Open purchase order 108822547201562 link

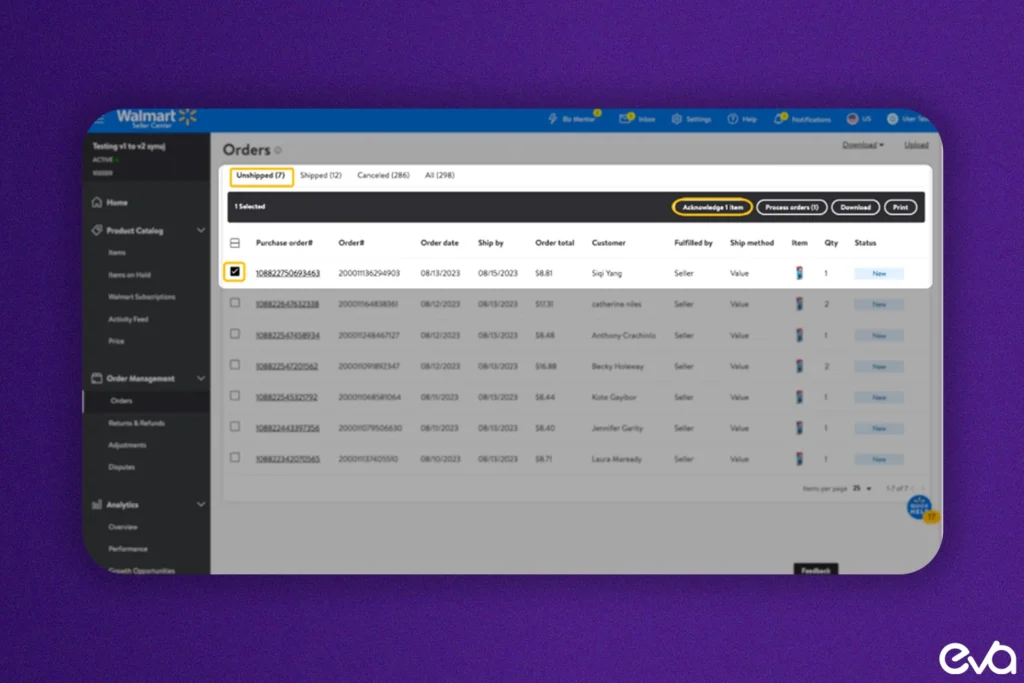287,366
